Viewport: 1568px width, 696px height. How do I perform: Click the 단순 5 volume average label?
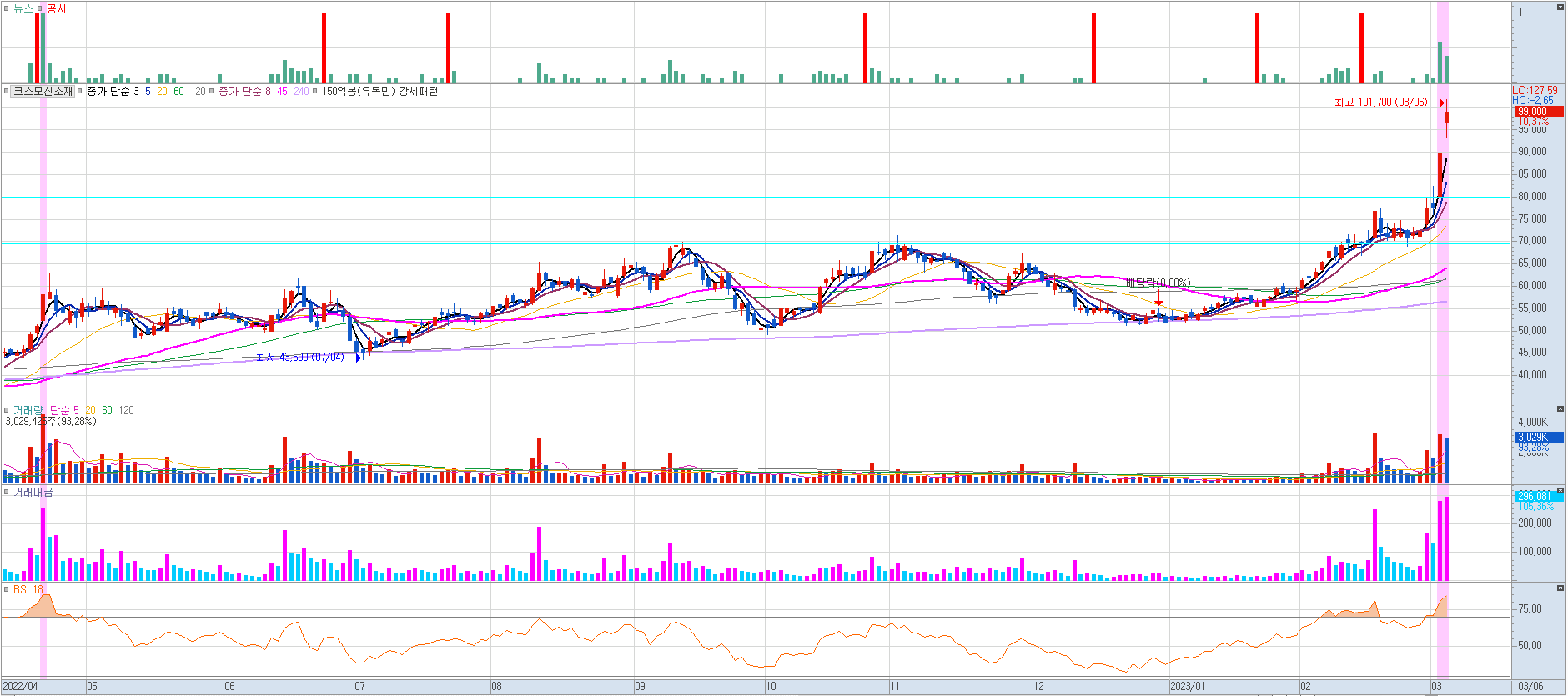65,410
